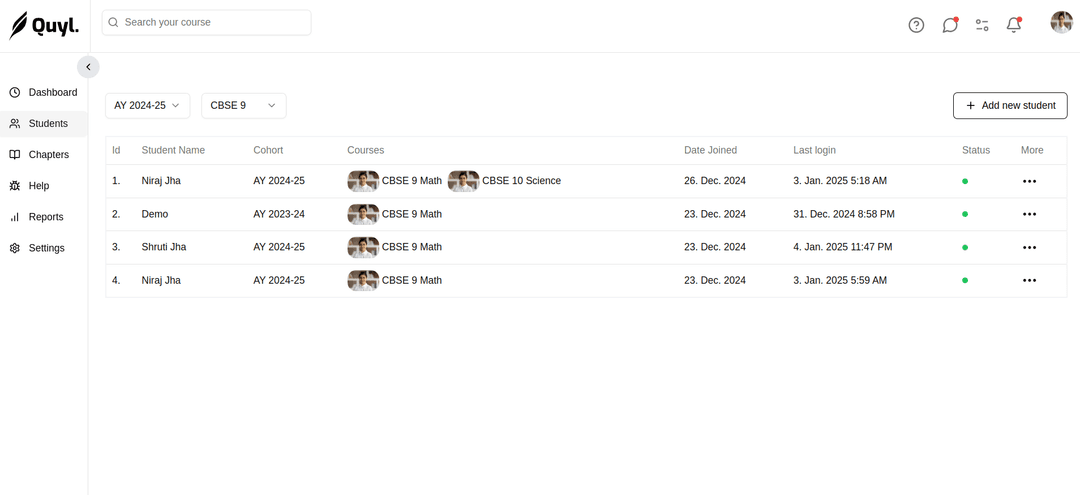Click the CBSE 10 Science course thumbnail

click(463, 181)
